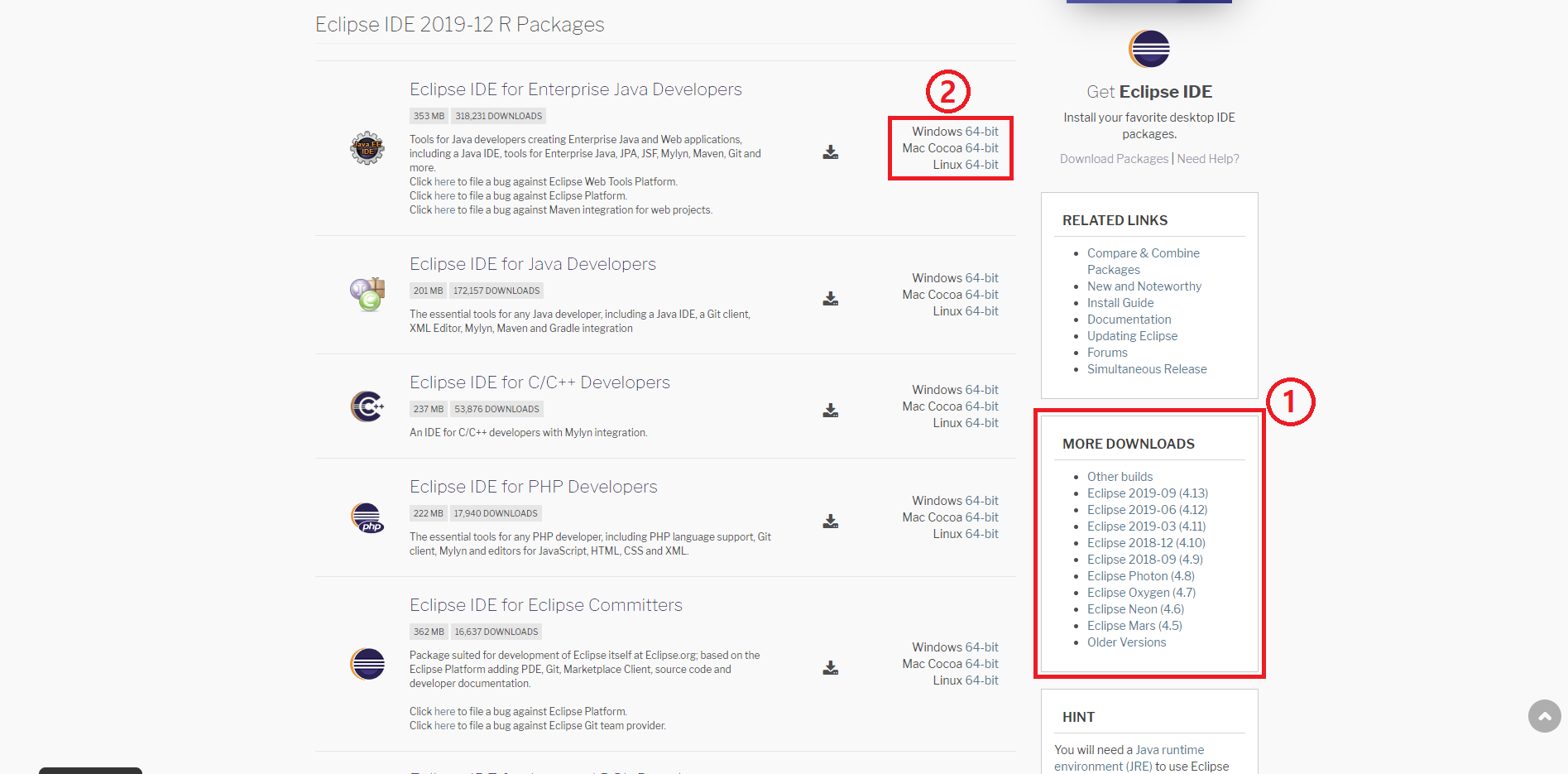Open Eclipse IDE for Eclipse Committers title
The height and width of the screenshot is (774, 1568).
point(546,605)
